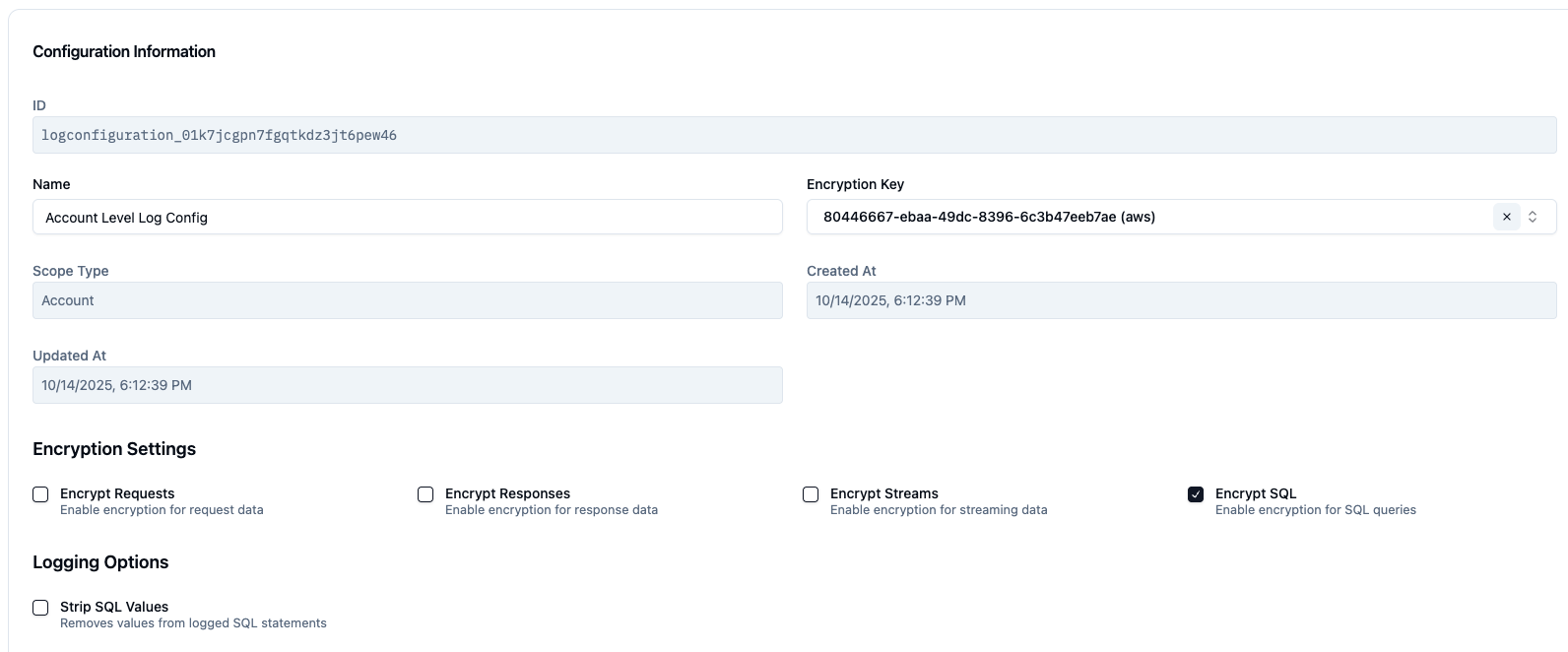
Task: Click the Name field label
Action: tap(51, 184)
